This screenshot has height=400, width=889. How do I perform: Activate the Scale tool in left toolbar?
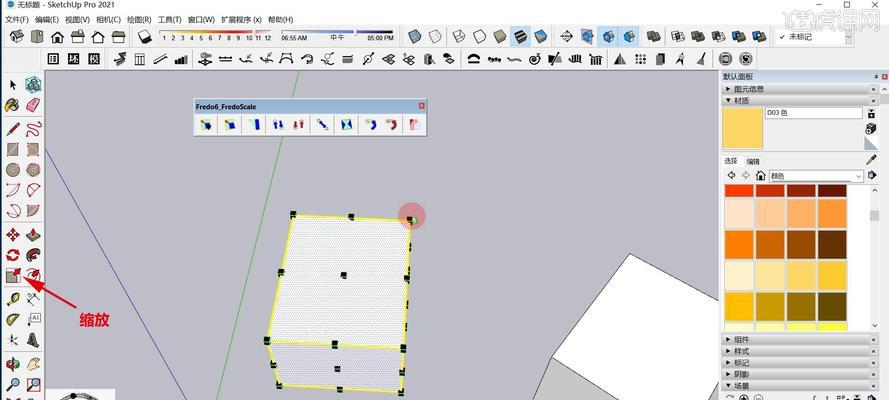[13, 275]
